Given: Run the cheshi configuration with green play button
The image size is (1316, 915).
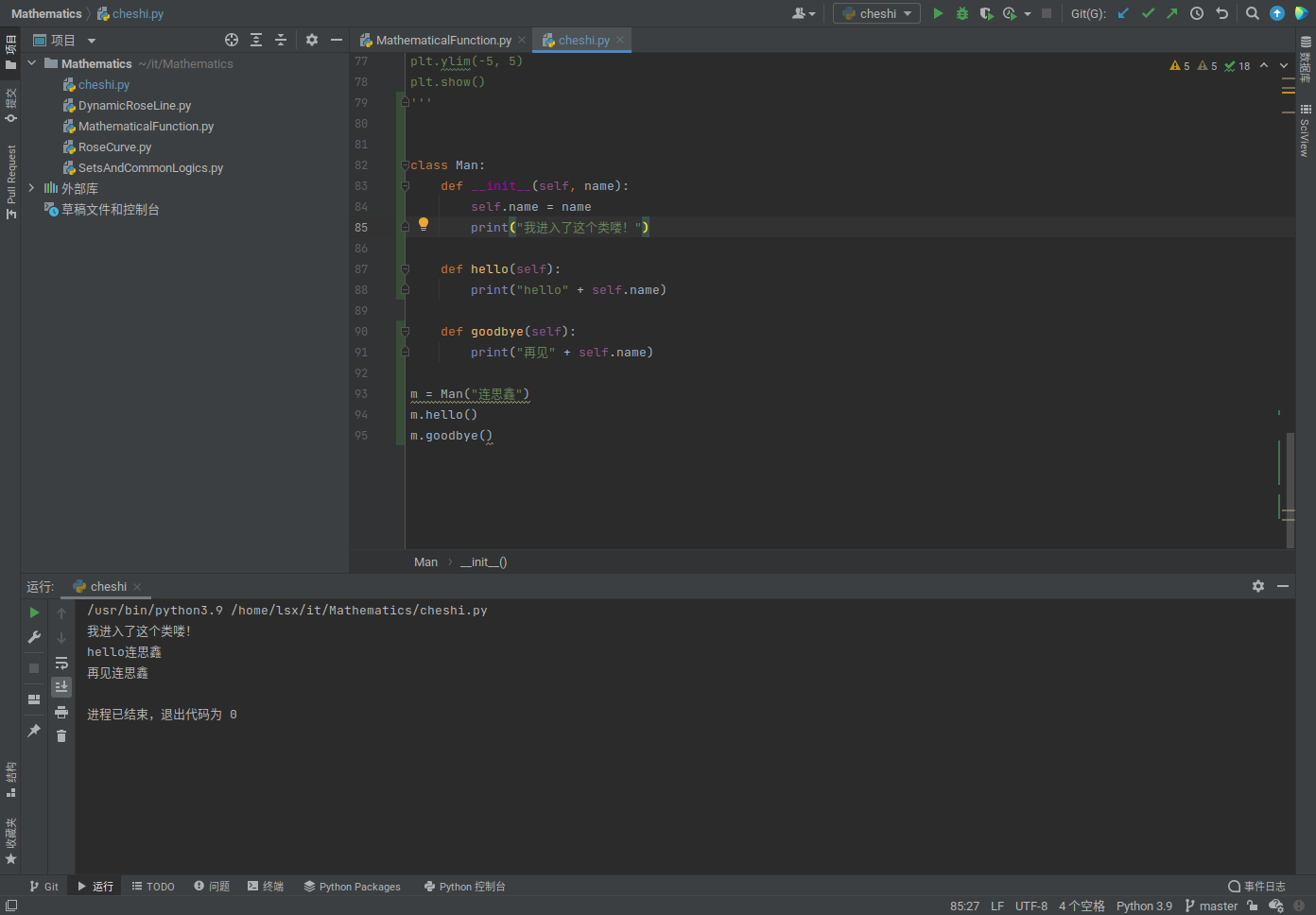Looking at the screenshot, I should click(x=938, y=13).
